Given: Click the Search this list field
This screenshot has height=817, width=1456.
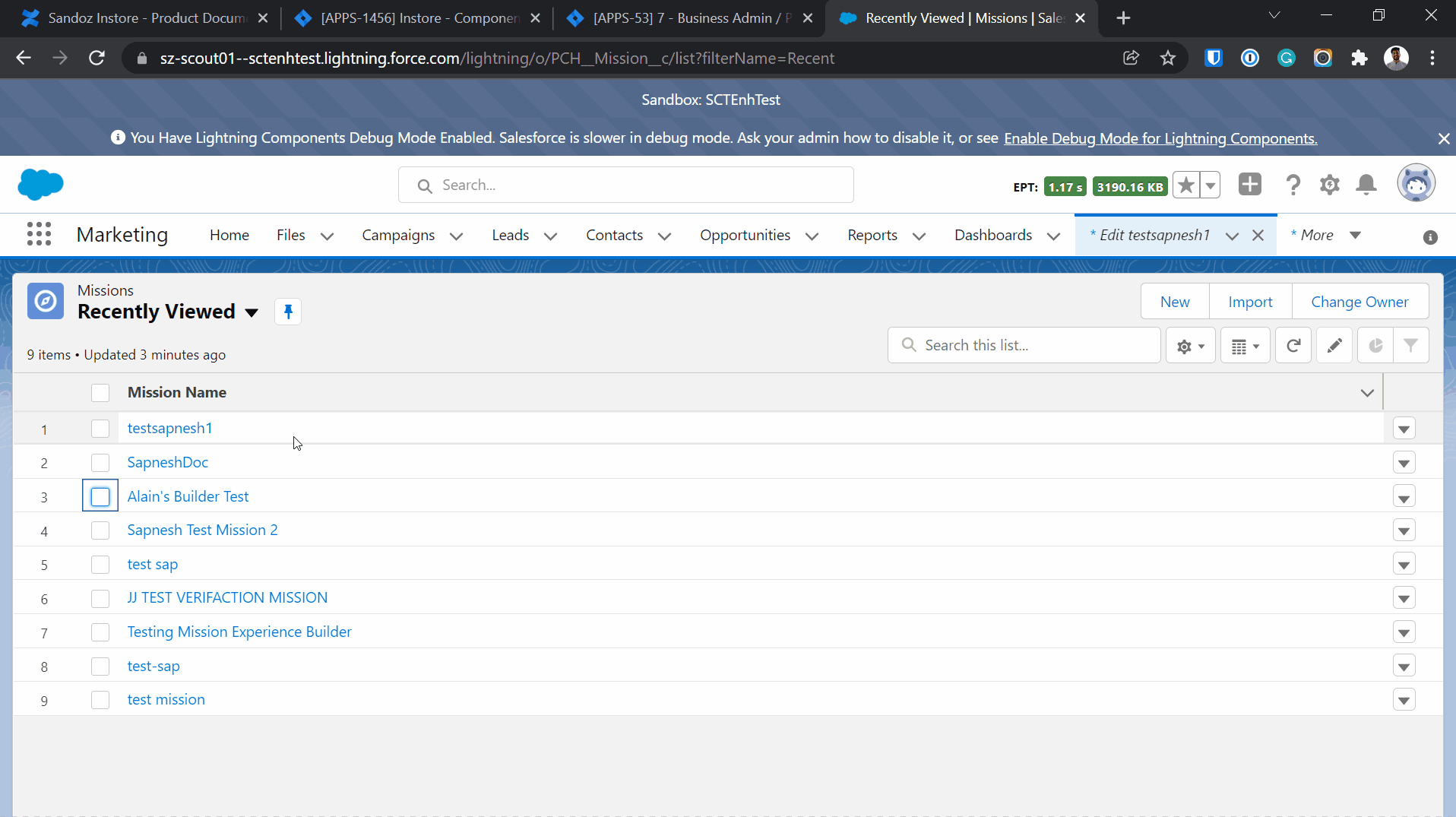Looking at the screenshot, I should click(x=1033, y=346).
